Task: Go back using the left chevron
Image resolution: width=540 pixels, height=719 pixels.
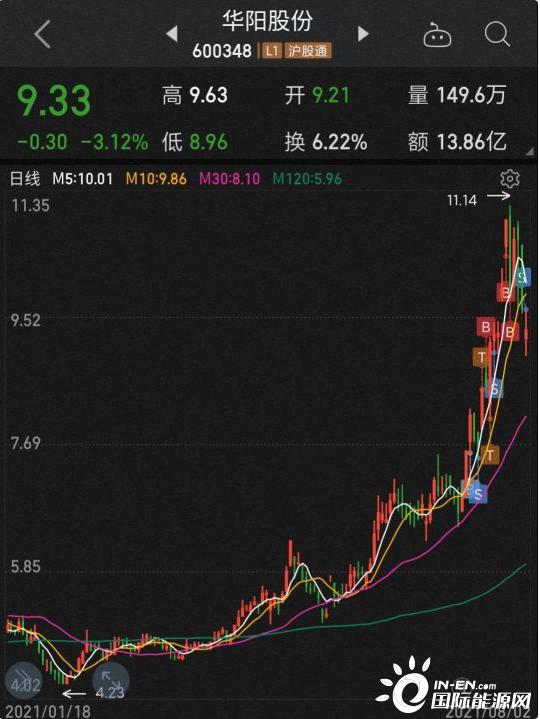Action: (x=43, y=34)
